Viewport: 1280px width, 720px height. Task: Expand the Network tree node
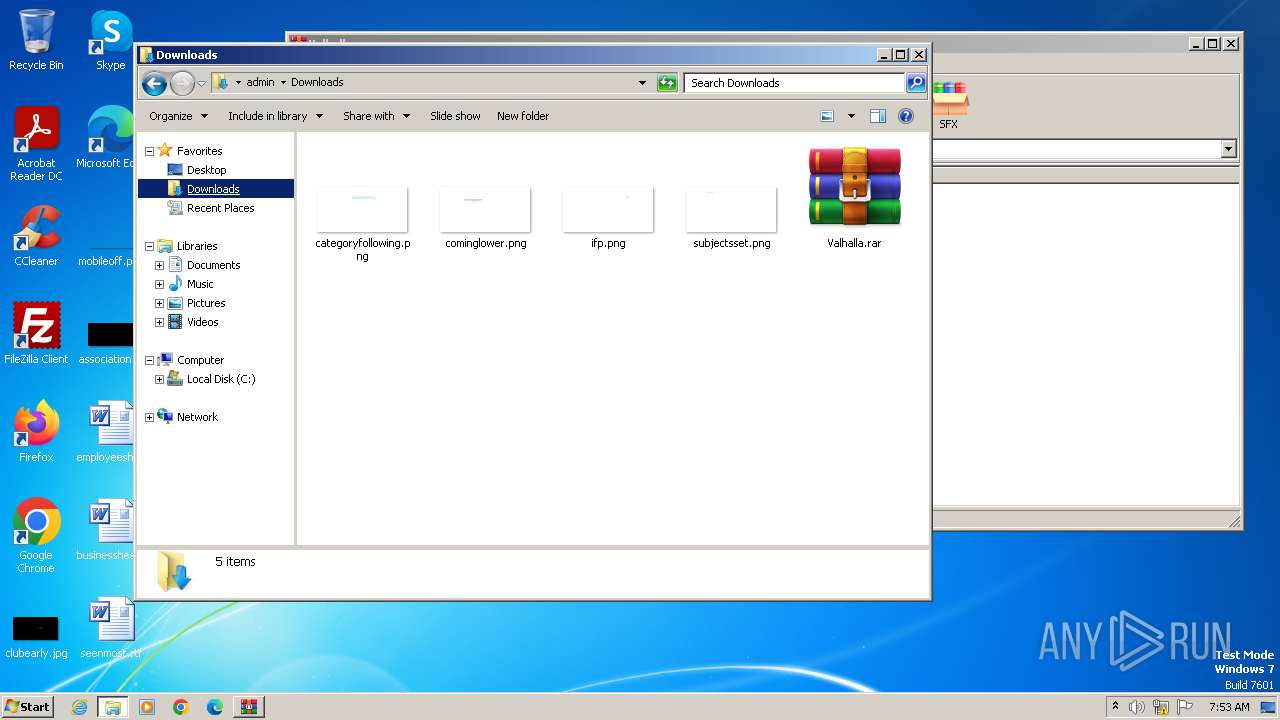pos(150,417)
